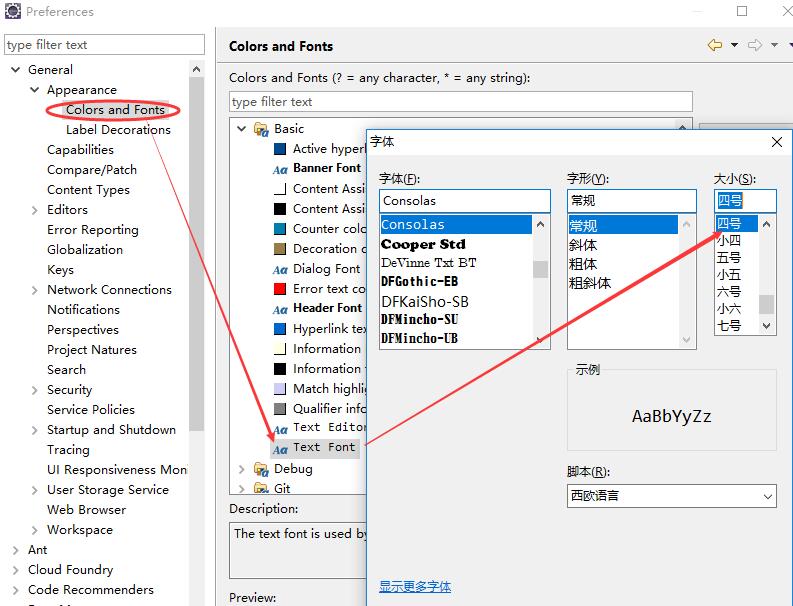Select 五号 font size
Screen dimensions: 793x606
[x=729, y=257]
